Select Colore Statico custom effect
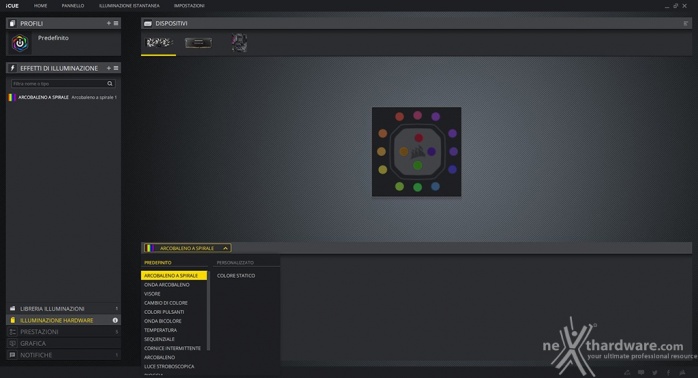 (236, 276)
